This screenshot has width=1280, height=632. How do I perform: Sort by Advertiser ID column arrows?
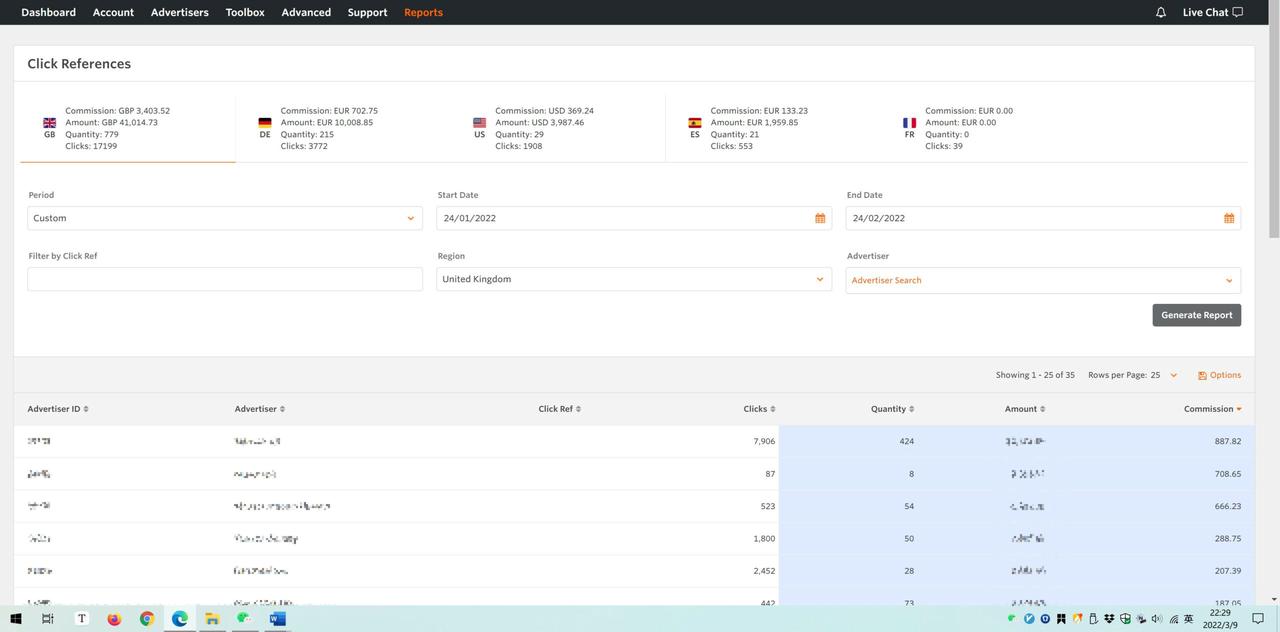86,409
